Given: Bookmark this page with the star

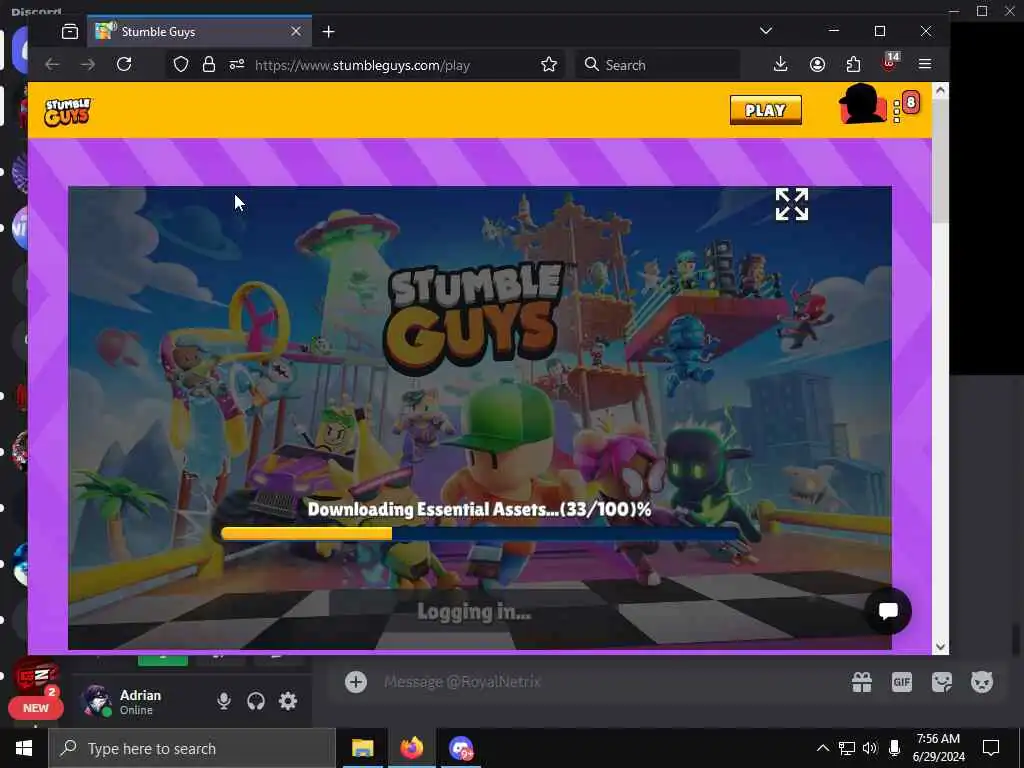Looking at the screenshot, I should tap(549, 64).
